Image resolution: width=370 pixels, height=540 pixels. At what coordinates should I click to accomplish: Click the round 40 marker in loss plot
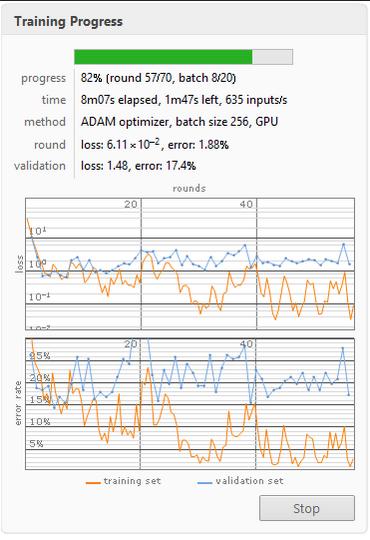point(246,204)
